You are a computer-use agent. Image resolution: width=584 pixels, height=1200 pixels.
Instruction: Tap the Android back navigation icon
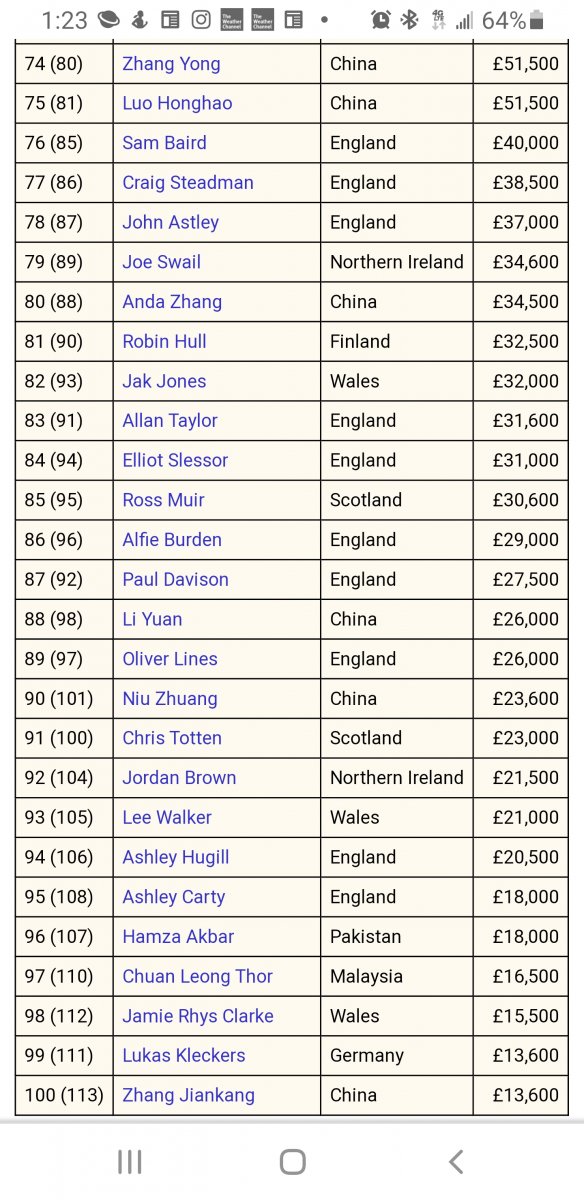click(456, 1161)
